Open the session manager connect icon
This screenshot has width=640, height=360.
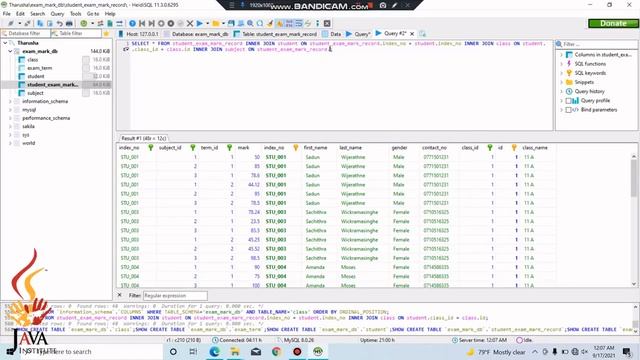tap(11, 24)
